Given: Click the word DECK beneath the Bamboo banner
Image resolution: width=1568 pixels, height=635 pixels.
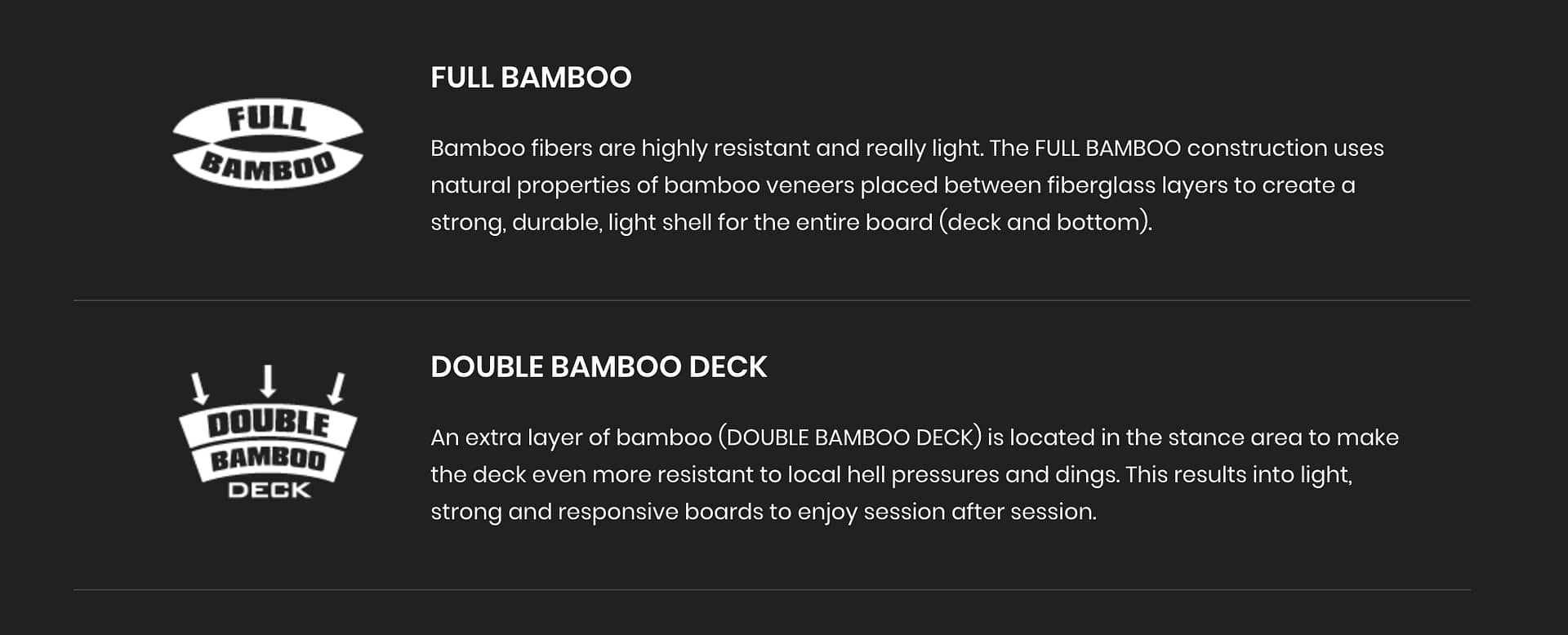Looking at the screenshot, I should click(269, 490).
